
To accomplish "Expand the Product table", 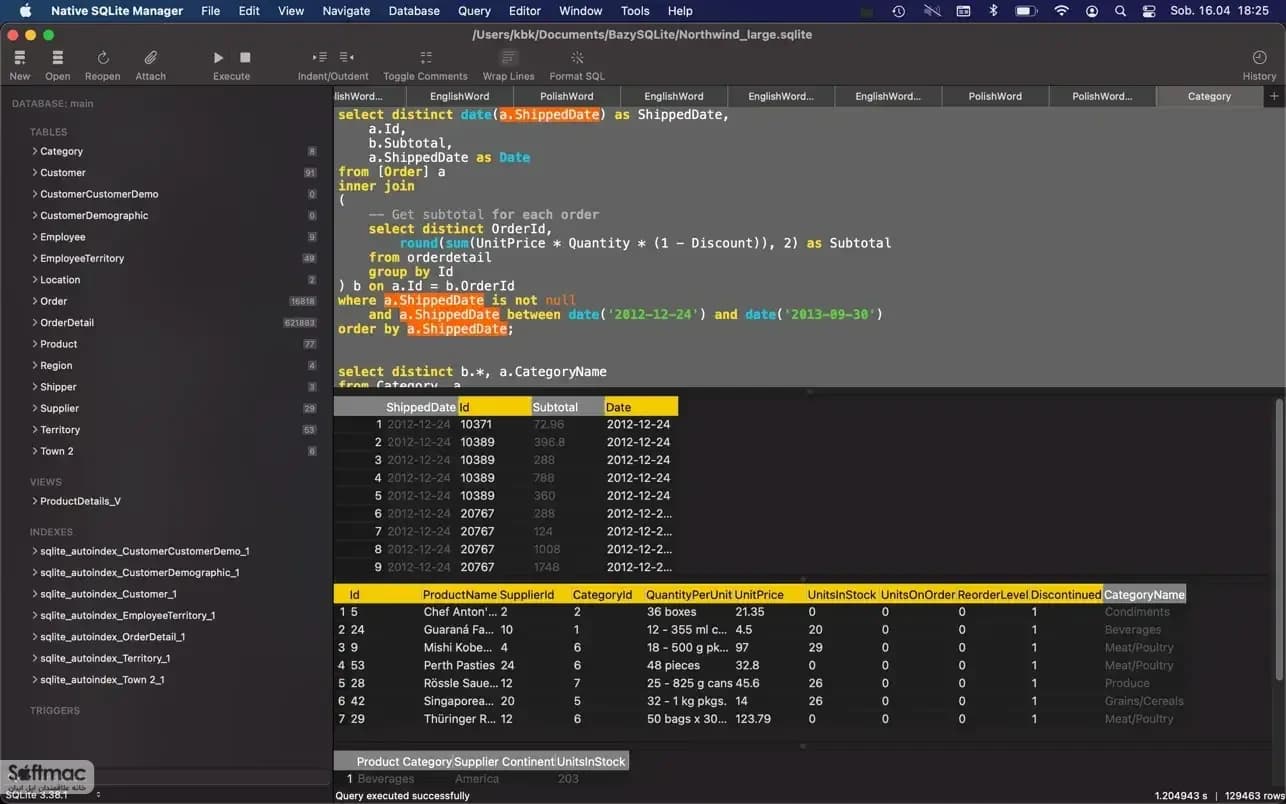I will [x=34, y=344].
